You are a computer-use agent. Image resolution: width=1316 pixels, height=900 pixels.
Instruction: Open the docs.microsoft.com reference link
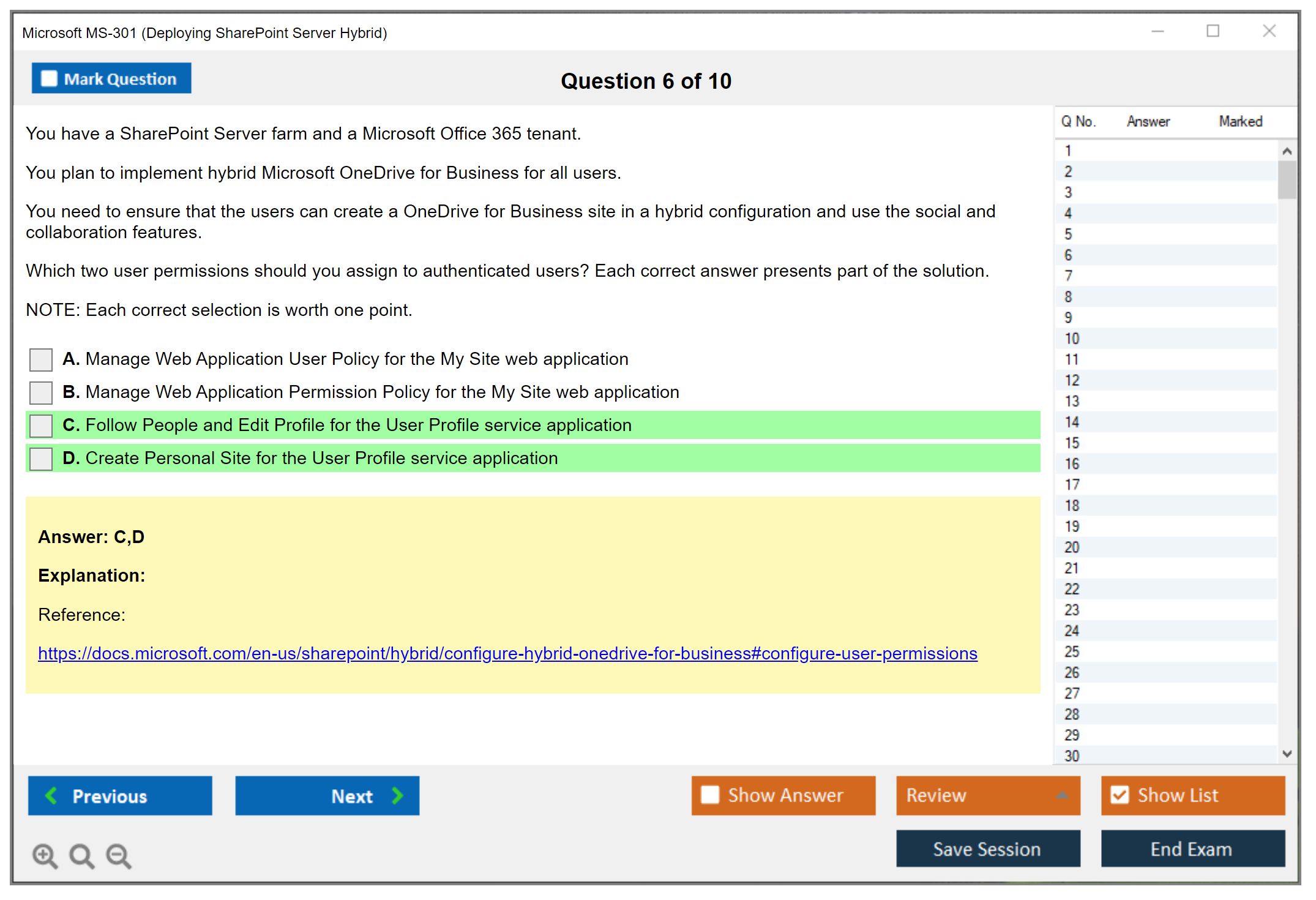pyautogui.click(x=507, y=653)
